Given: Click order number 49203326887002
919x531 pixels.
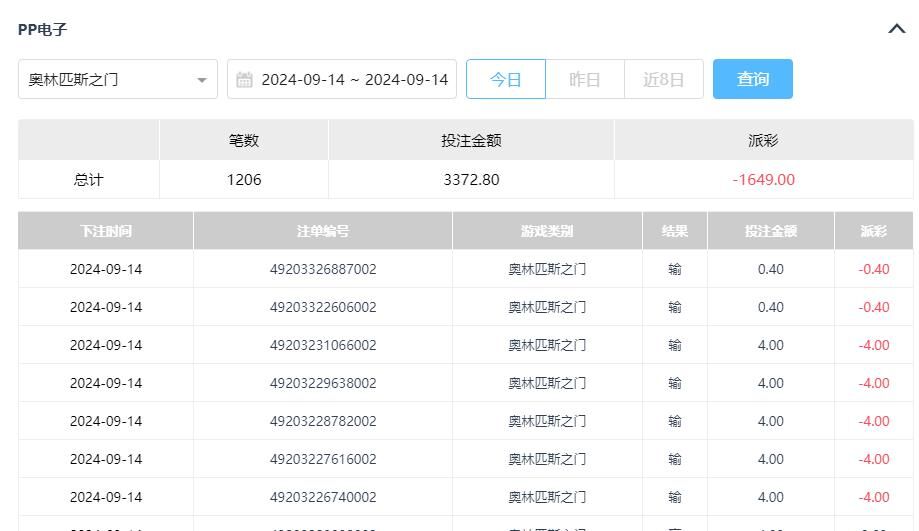Looking at the screenshot, I should 323,269.
